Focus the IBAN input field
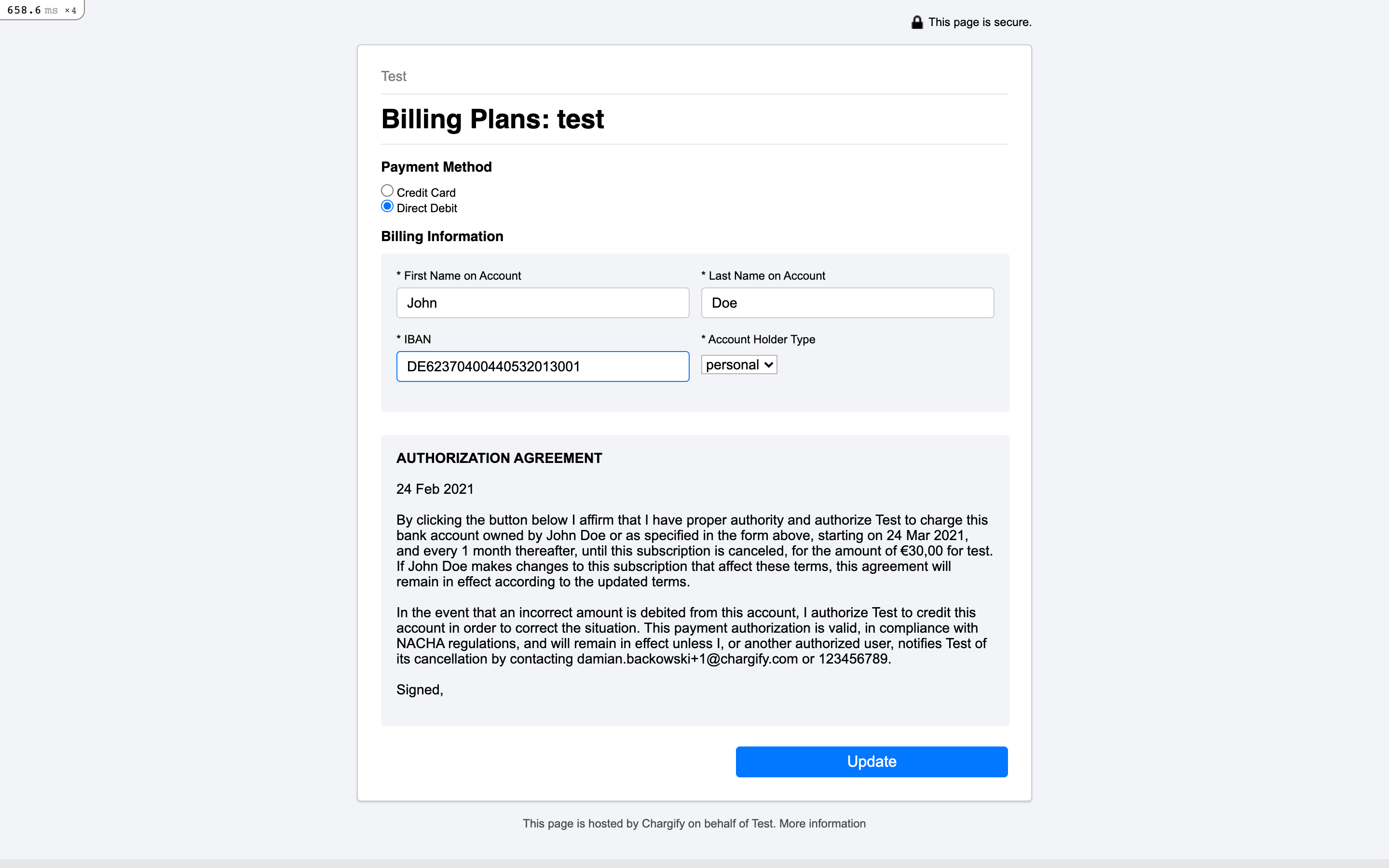1389x868 pixels. [543, 366]
